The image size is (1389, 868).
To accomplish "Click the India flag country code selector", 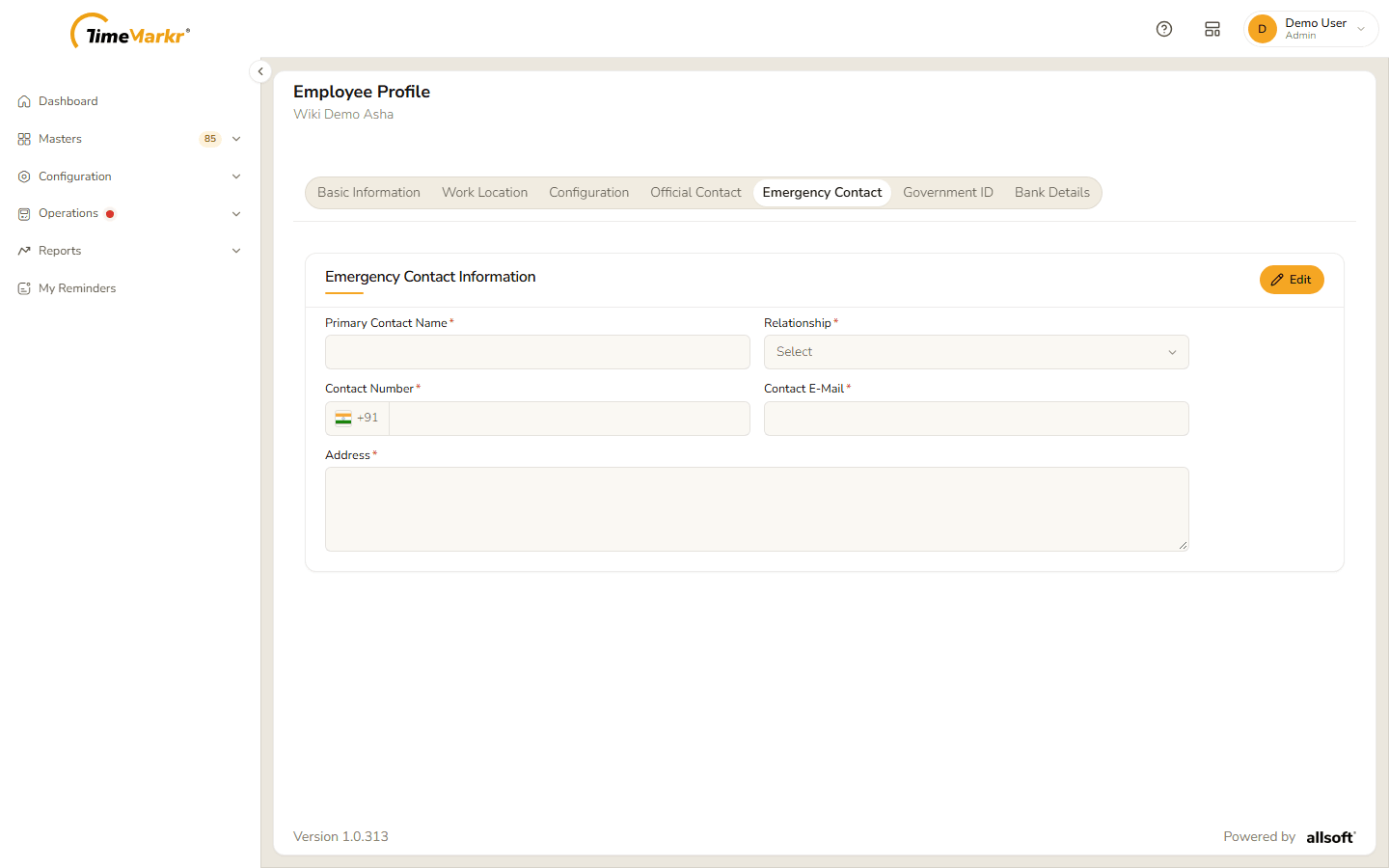I will click(357, 419).
